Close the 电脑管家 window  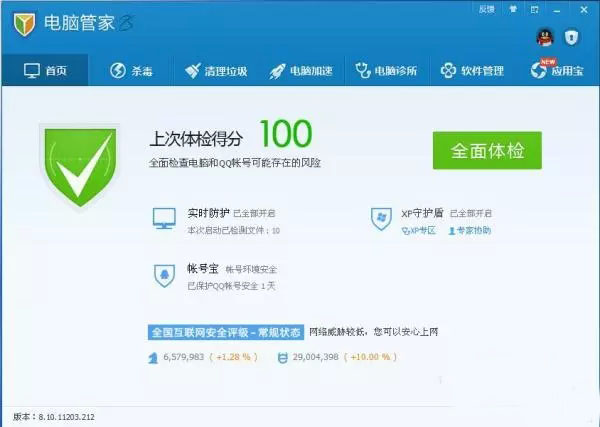tap(584, 10)
